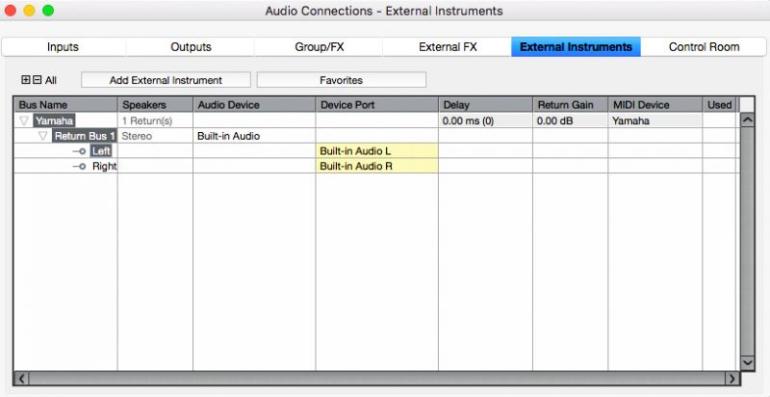Go to the External FX tab

pos(447,47)
